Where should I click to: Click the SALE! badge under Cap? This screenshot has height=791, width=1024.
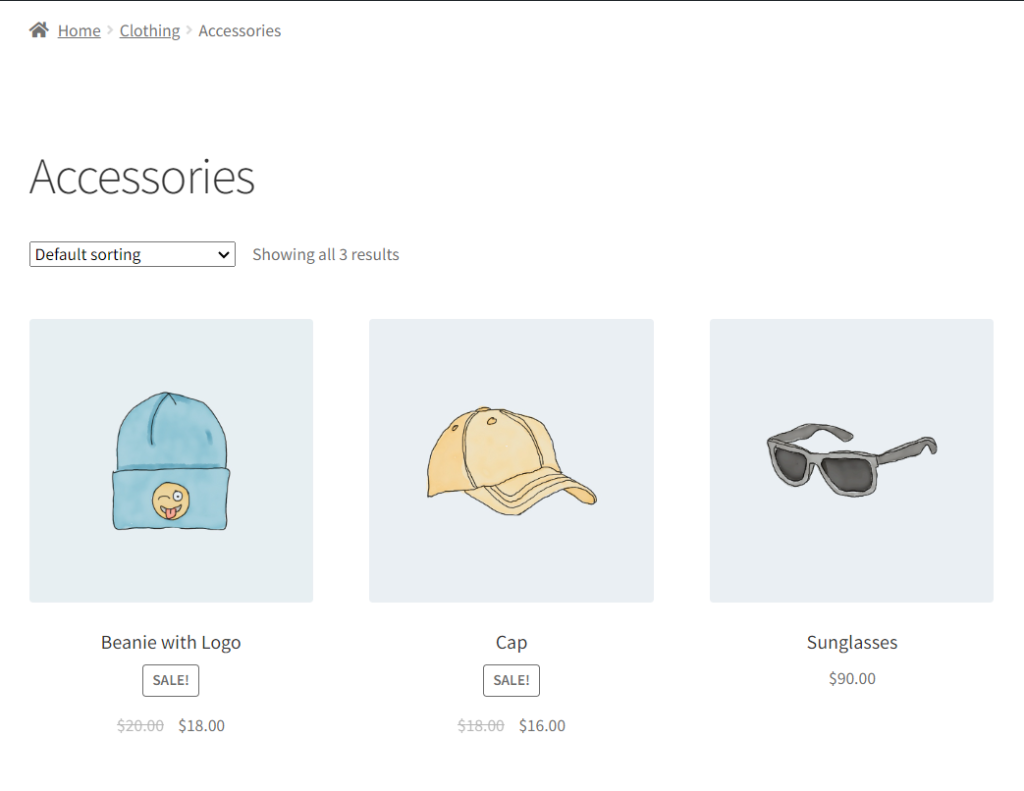[x=511, y=680]
